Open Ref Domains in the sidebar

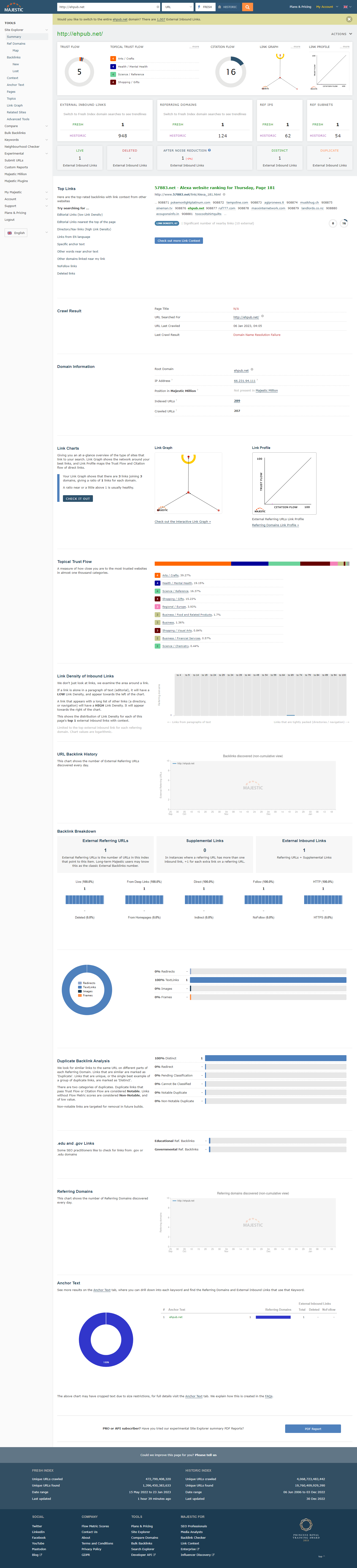[x=16, y=44]
